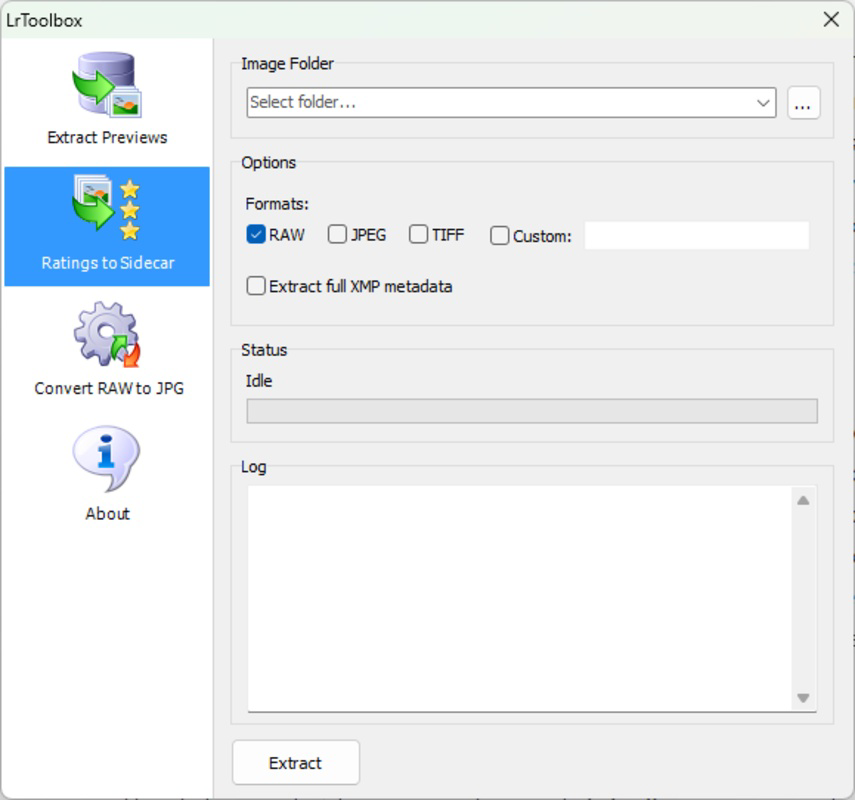Screen dimensions: 855x800
Task: Close the LrToolbox window
Action: pyautogui.click(x=830, y=20)
